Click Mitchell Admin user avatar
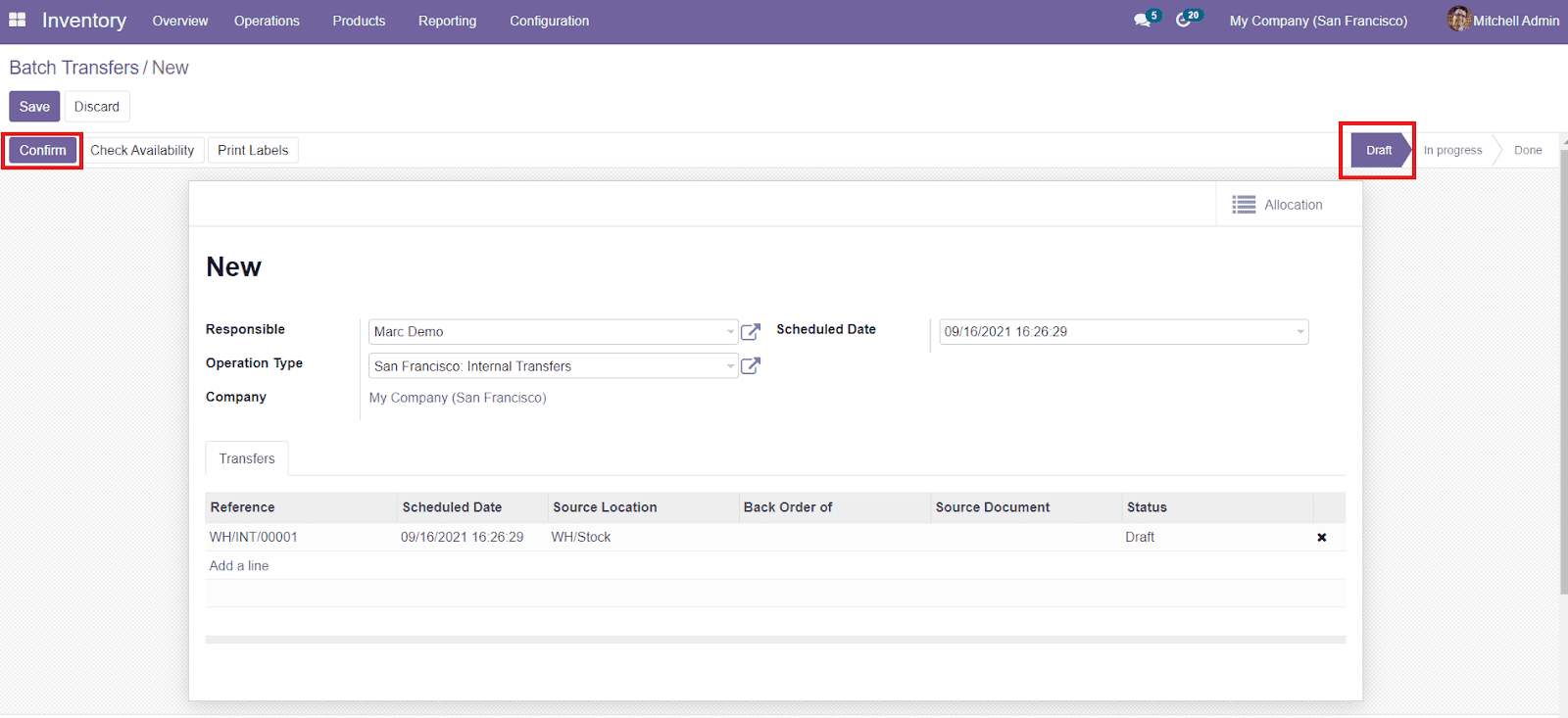Viewport: 1568px width, 718px height. pyautogui.click(x=1459, y=20)
